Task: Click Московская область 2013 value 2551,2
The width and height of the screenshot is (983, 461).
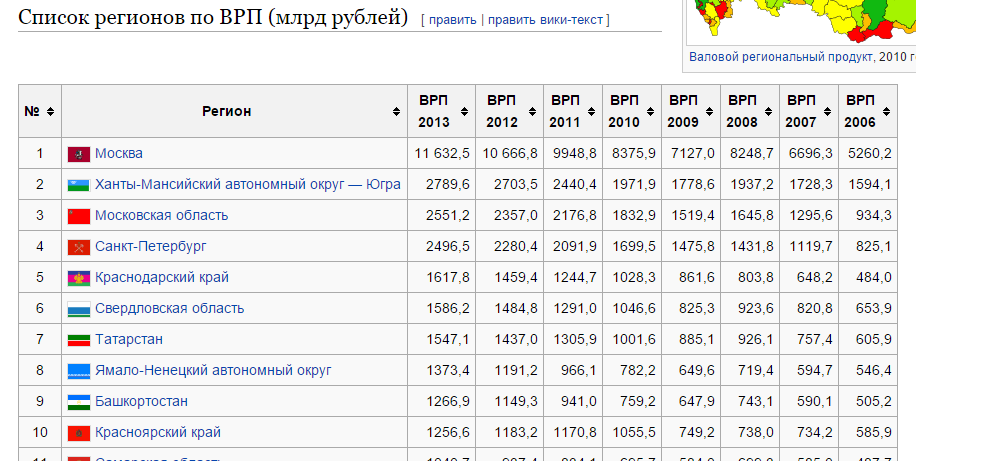Action: 446,215
